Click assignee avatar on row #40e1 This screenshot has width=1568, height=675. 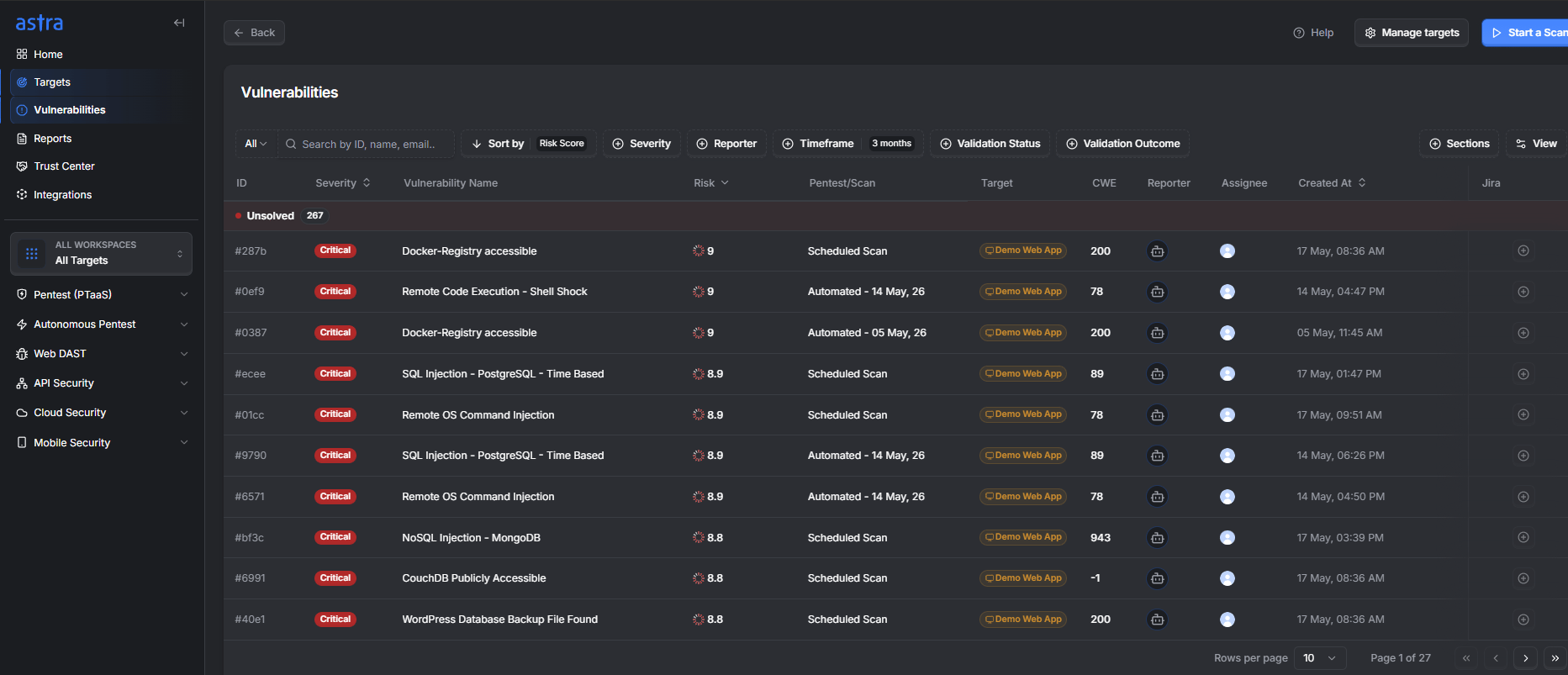(x=1227, y=620)
